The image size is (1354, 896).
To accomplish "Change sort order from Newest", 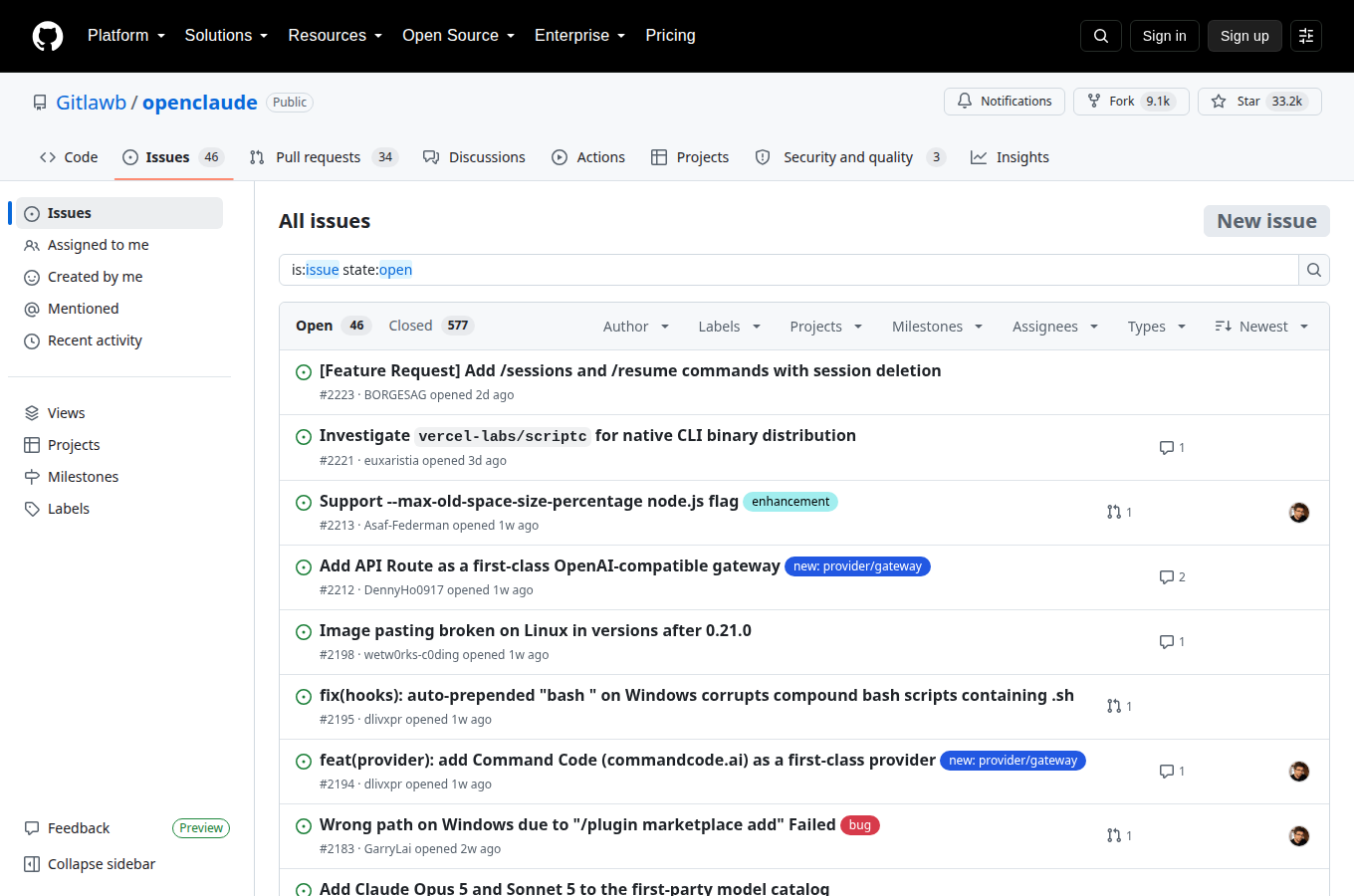I will [1261, 327].
